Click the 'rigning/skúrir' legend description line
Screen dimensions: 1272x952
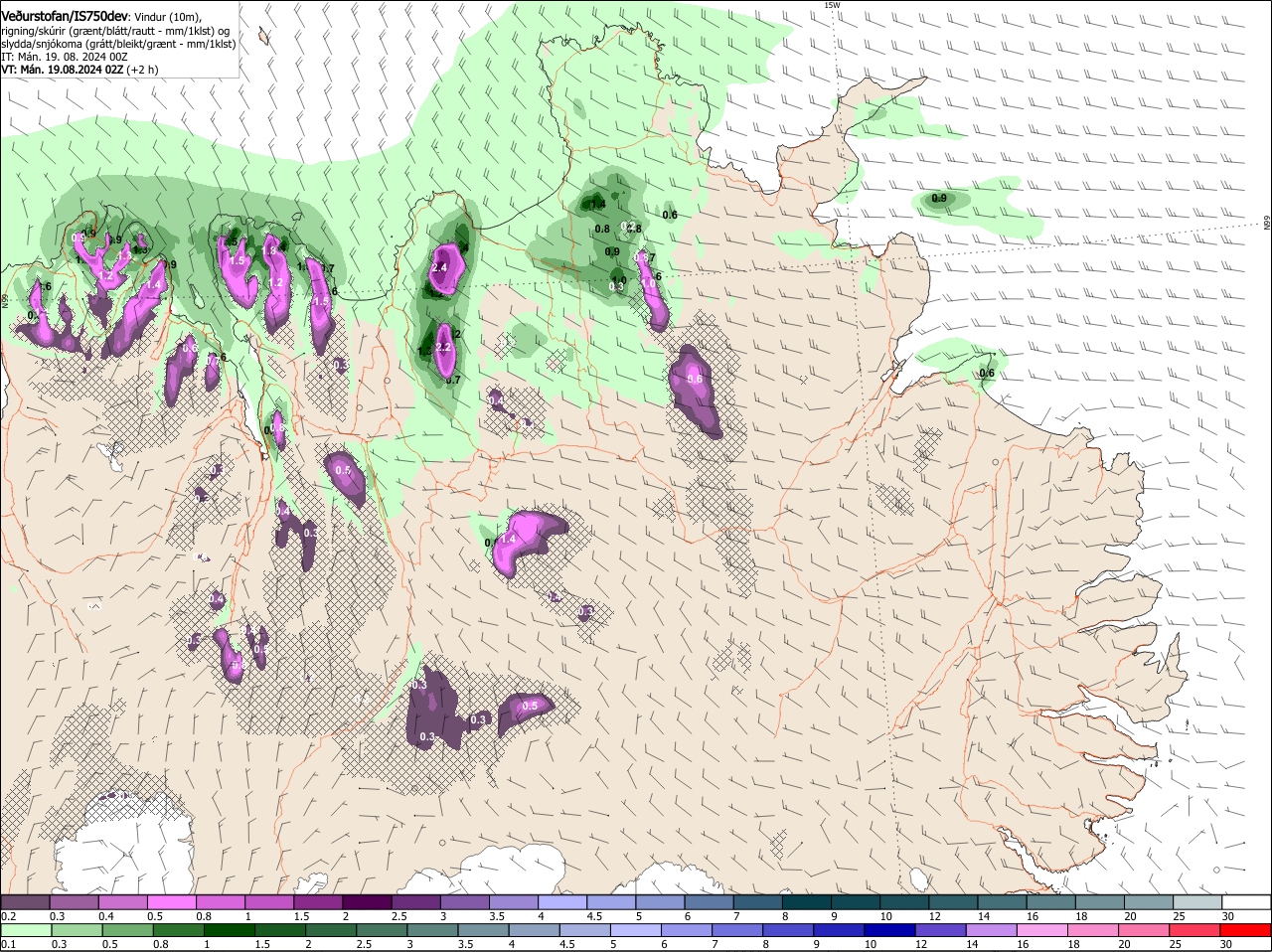click(116, 31)
